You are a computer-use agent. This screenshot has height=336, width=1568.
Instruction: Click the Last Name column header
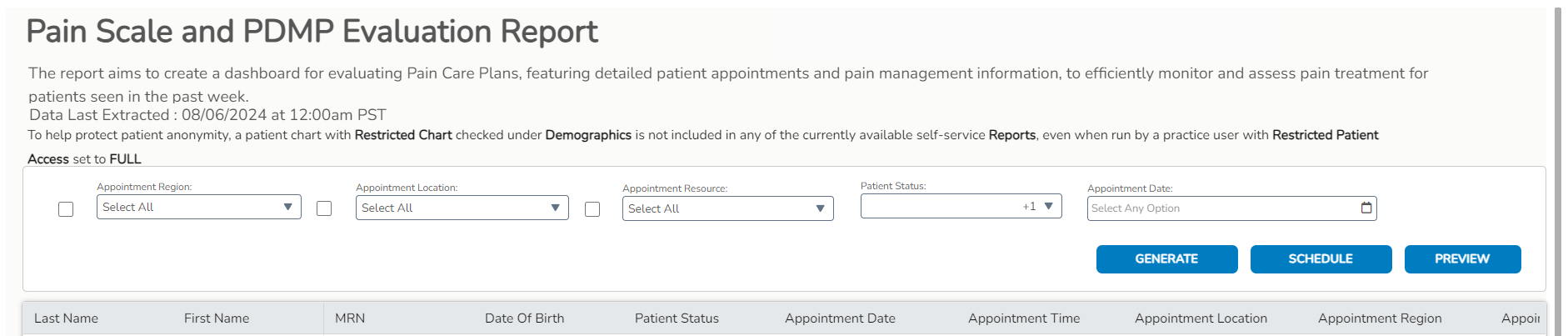tap(66, 318)
